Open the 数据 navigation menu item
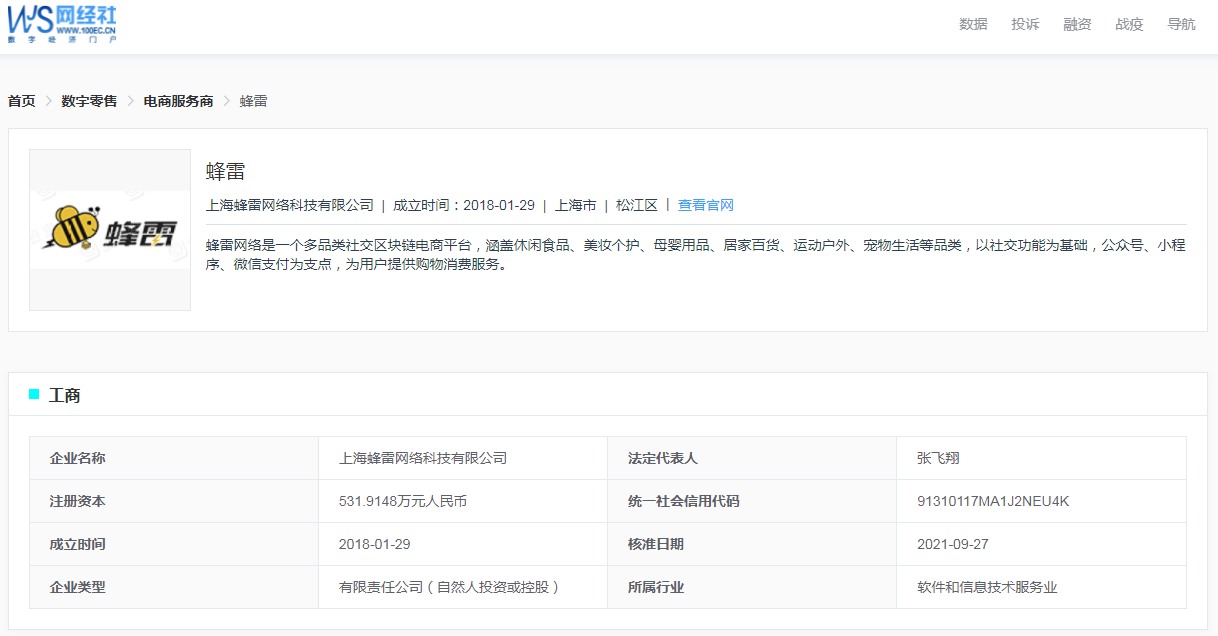 [973, 24]
